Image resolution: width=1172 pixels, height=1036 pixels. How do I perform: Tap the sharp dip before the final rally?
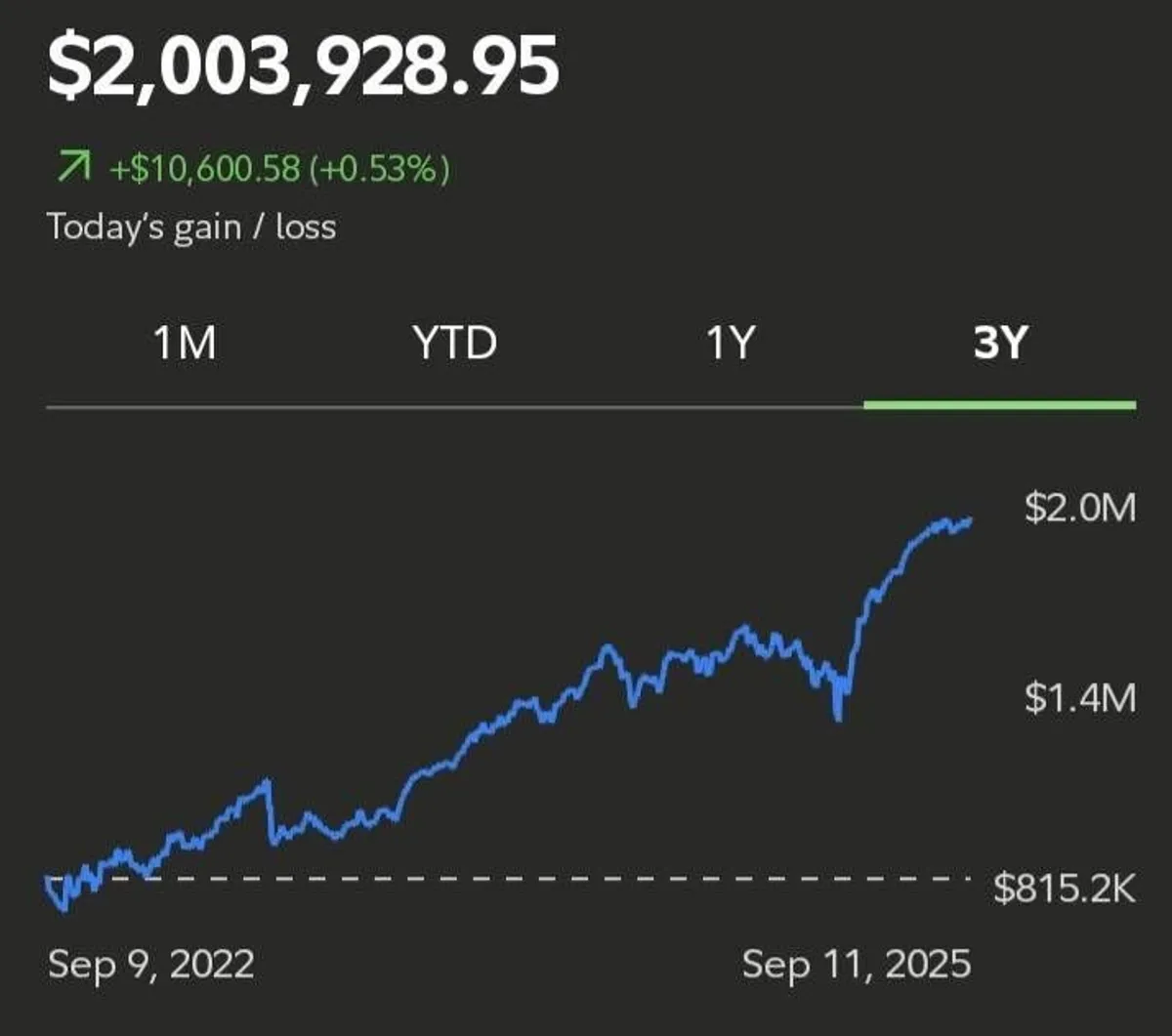click(x=838, y=718)
